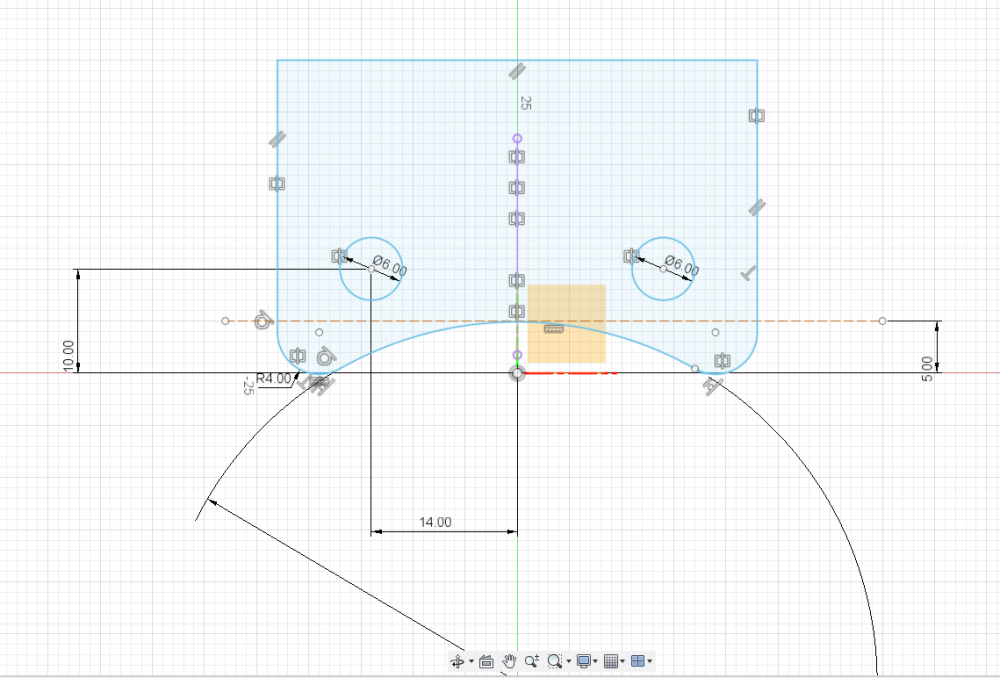1000x678 pixels.
Task: Open Display Settings monitor icon
Action: tap(583, 661)
